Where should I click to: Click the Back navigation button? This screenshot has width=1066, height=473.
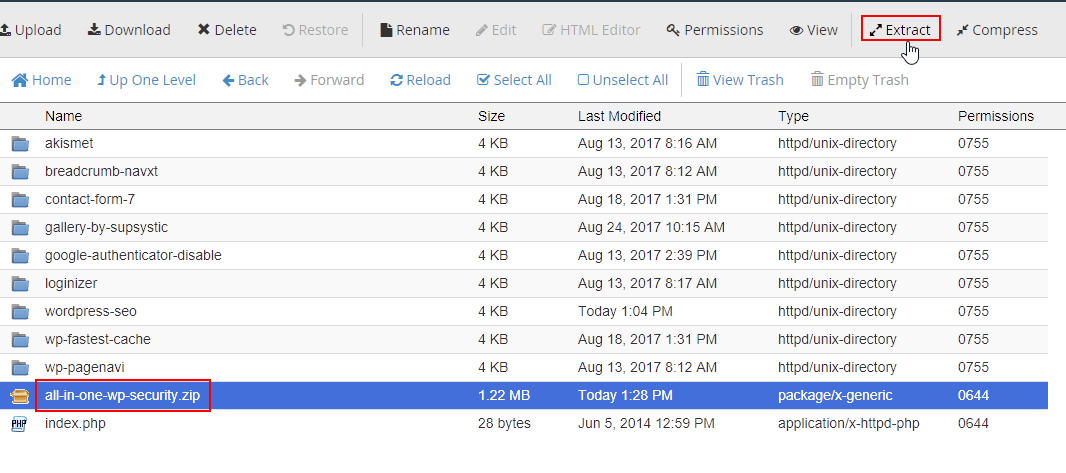tap(245, 80)
